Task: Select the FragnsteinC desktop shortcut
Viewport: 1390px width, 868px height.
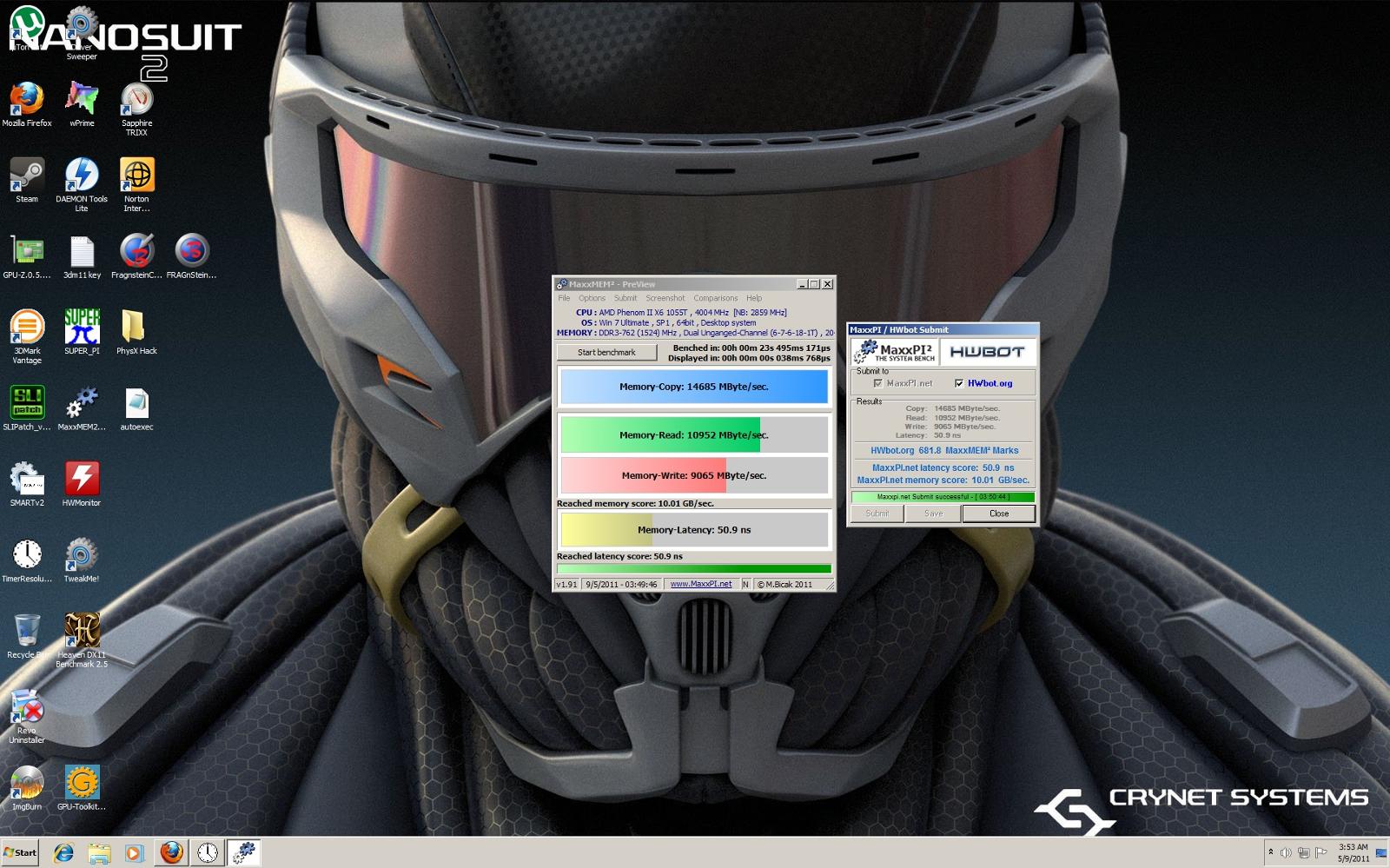Action: point(136,256)
